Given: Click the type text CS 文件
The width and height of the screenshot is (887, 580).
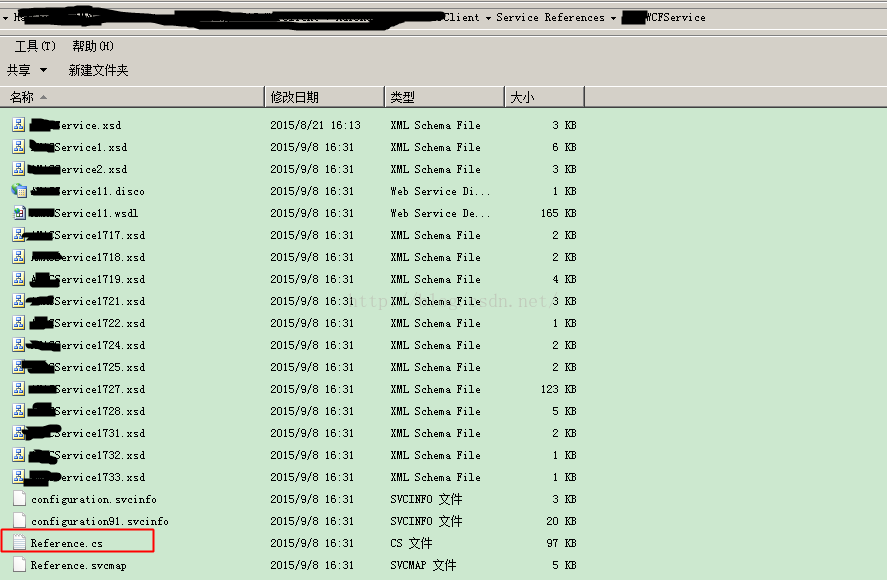Looking at the screenshot, I should (x=411, y=543).
